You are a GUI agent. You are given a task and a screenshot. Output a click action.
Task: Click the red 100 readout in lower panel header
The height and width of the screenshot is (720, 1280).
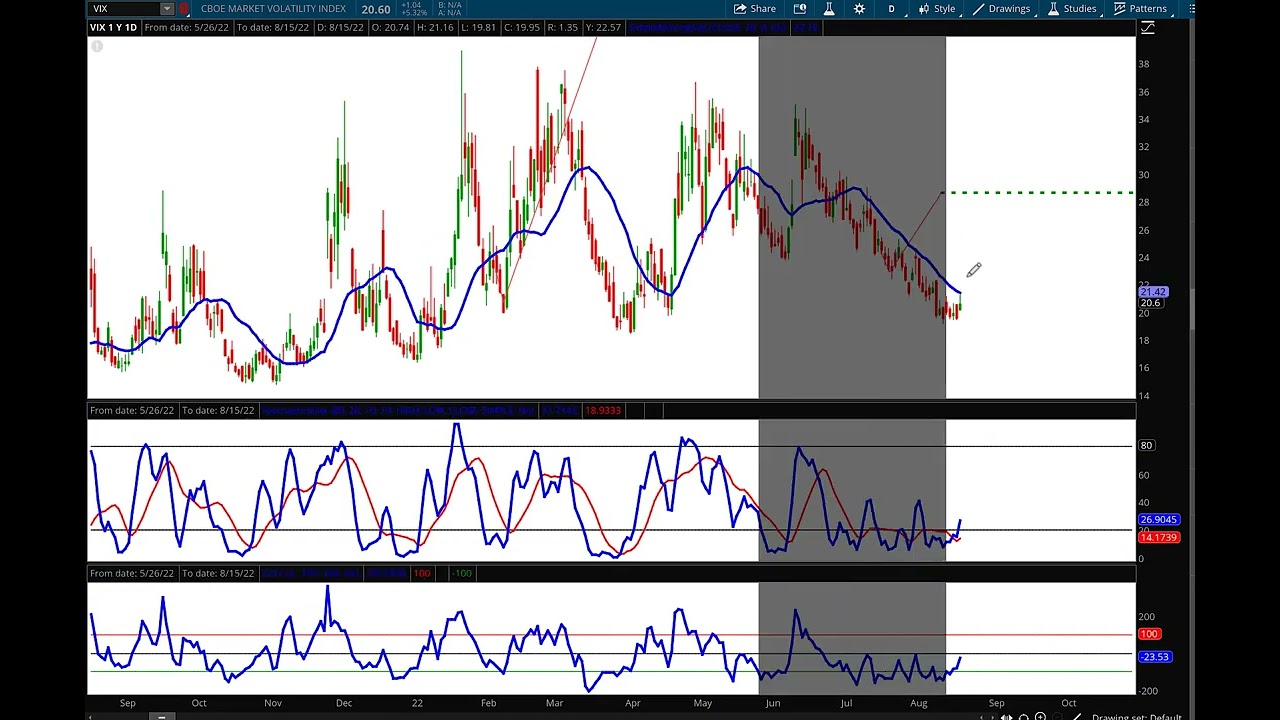coord(422,573)
